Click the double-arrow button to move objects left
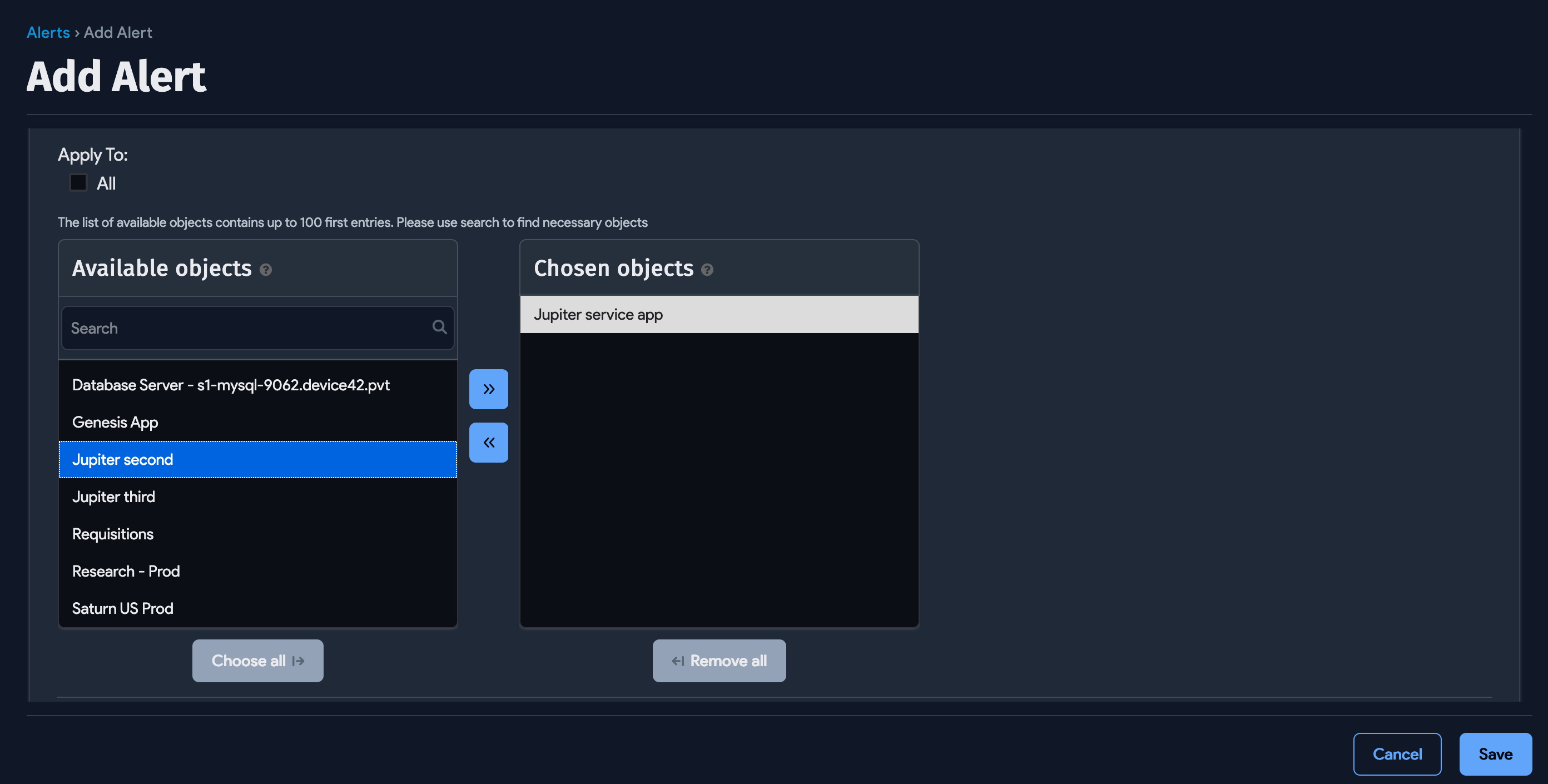Image resolution: width=1548 pixels, height=784 pixels. tap(488, 442)
